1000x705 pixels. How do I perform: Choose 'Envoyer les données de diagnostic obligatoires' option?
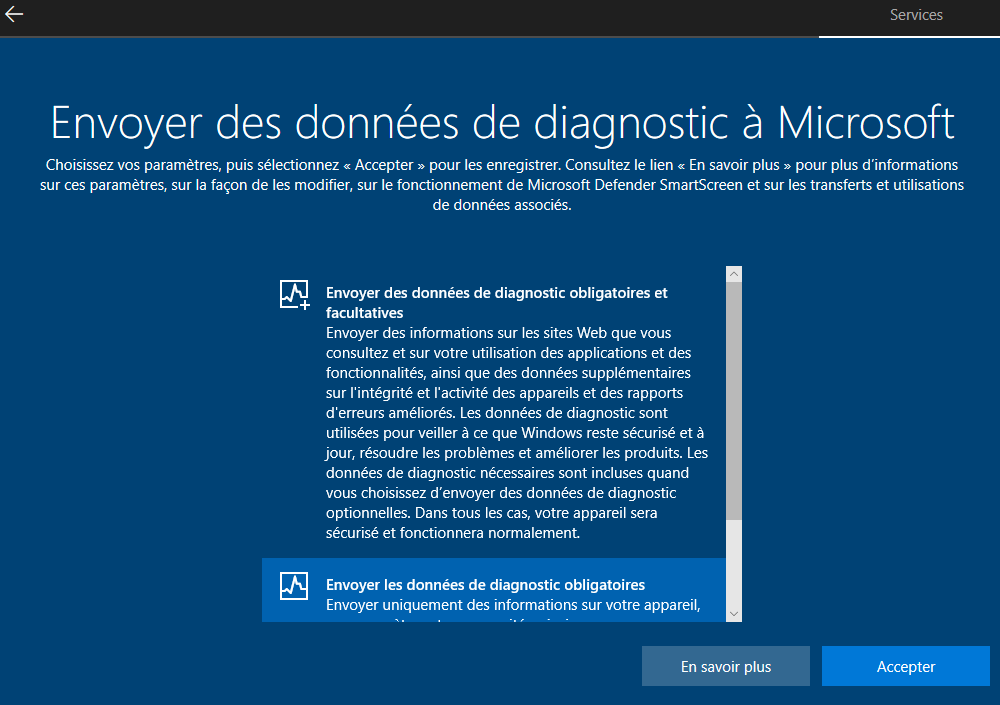point(485,585)
